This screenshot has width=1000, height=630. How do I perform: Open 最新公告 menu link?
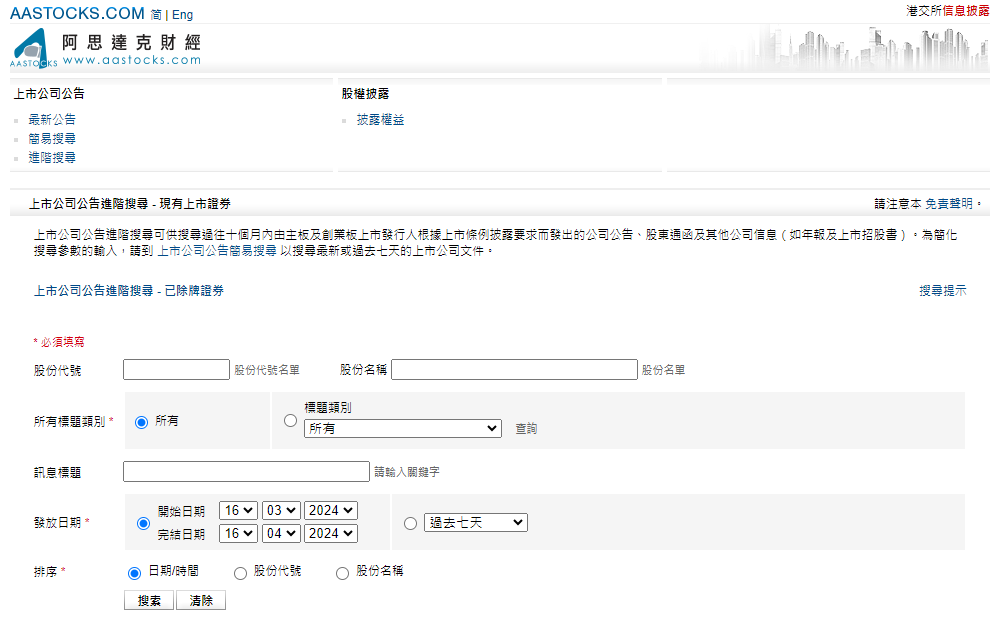pyautogui.click(x=52, y=120)
